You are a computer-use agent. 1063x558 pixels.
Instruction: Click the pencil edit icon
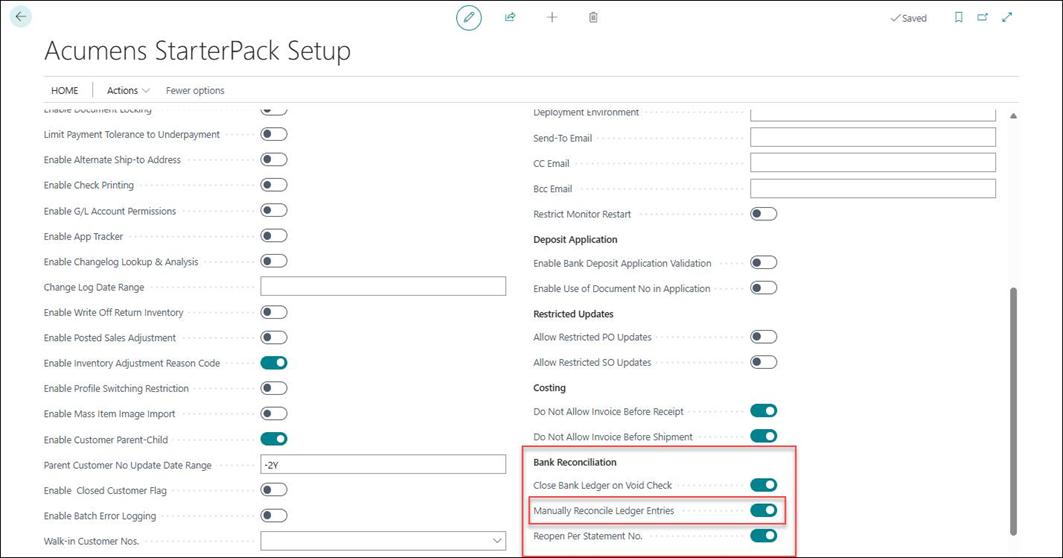point(468,18)
